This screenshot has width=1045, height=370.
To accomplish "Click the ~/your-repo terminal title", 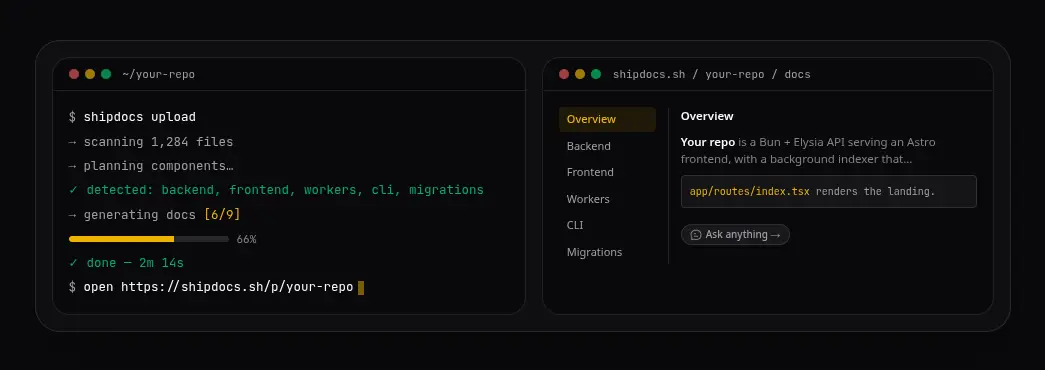I will (159, 74).
